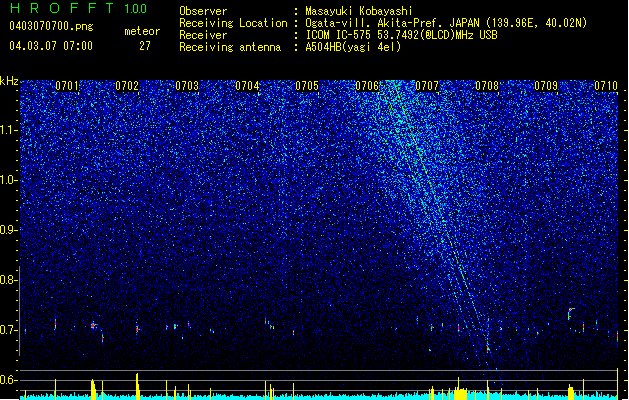This screenshot has height=400, width=629.
Task: Click the A504HB(yagi 4el) antenna text
Action: (353, 47)
